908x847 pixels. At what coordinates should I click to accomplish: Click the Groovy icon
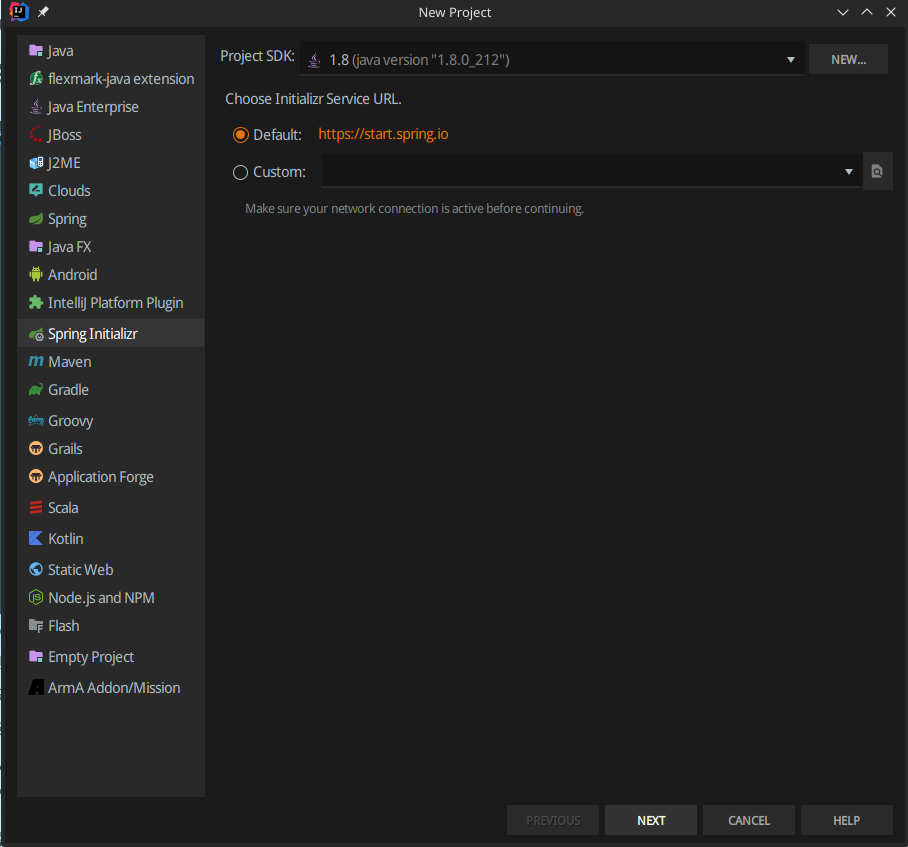click(x=36, y=420)
